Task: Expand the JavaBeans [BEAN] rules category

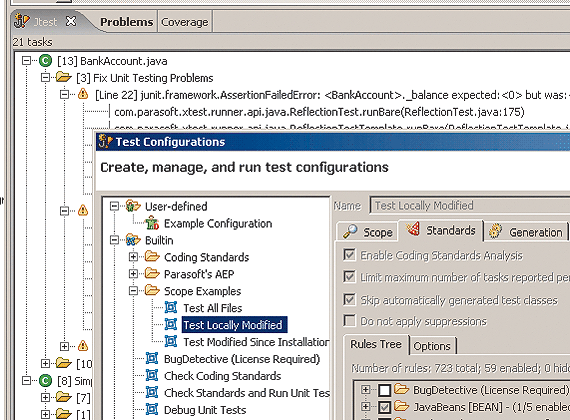Action: pos(366,406)
